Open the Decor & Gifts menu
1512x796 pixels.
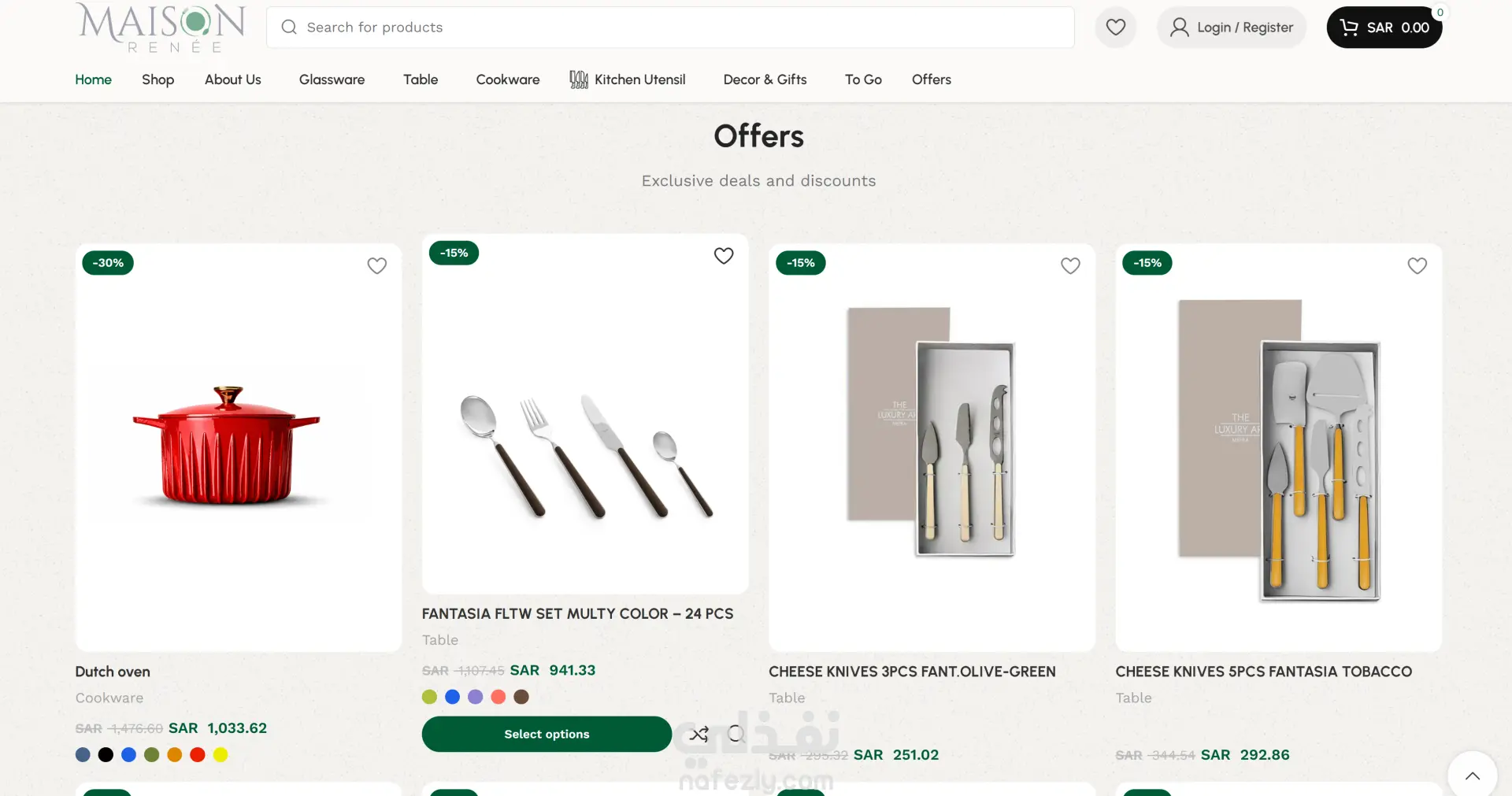[765, 80]
